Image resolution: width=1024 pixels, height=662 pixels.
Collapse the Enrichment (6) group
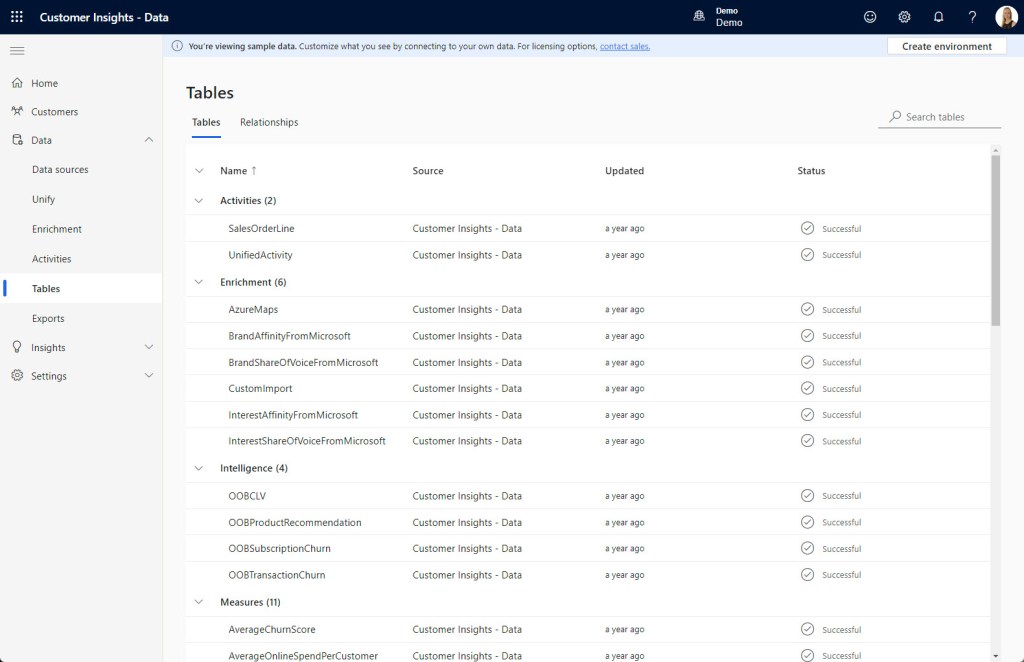pos(199,282)
